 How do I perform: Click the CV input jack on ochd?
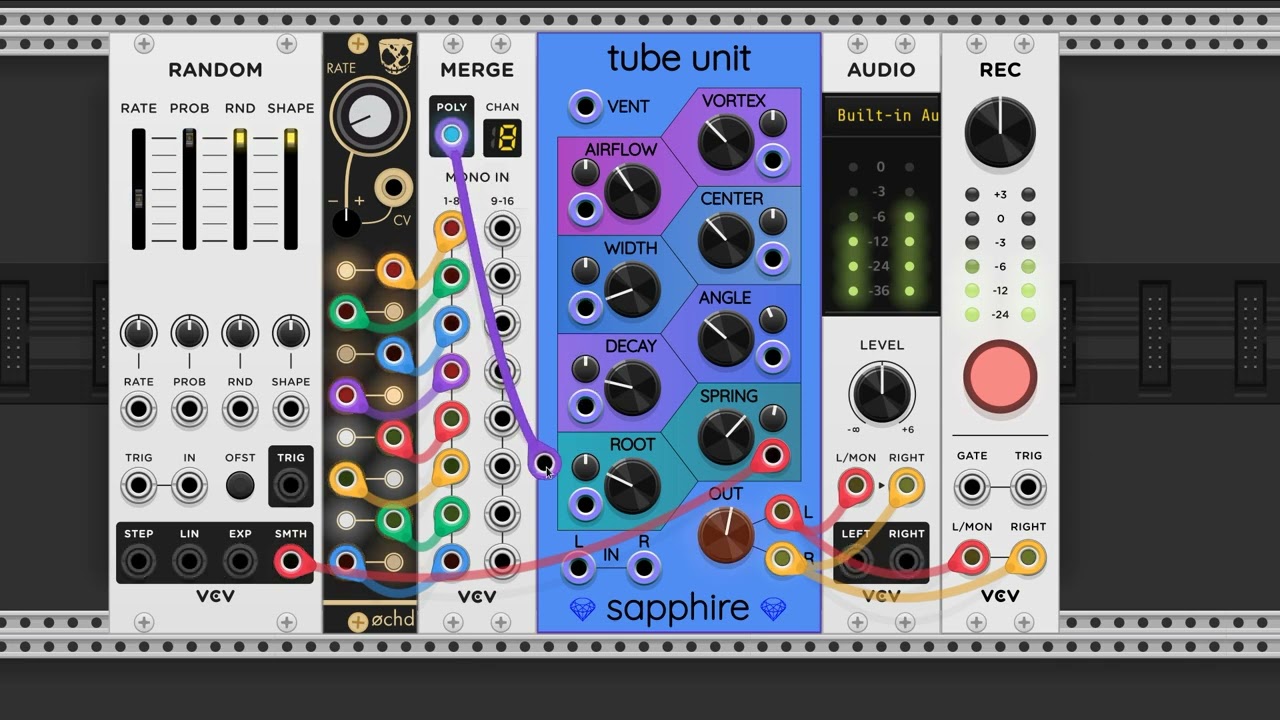pos(394,187)
